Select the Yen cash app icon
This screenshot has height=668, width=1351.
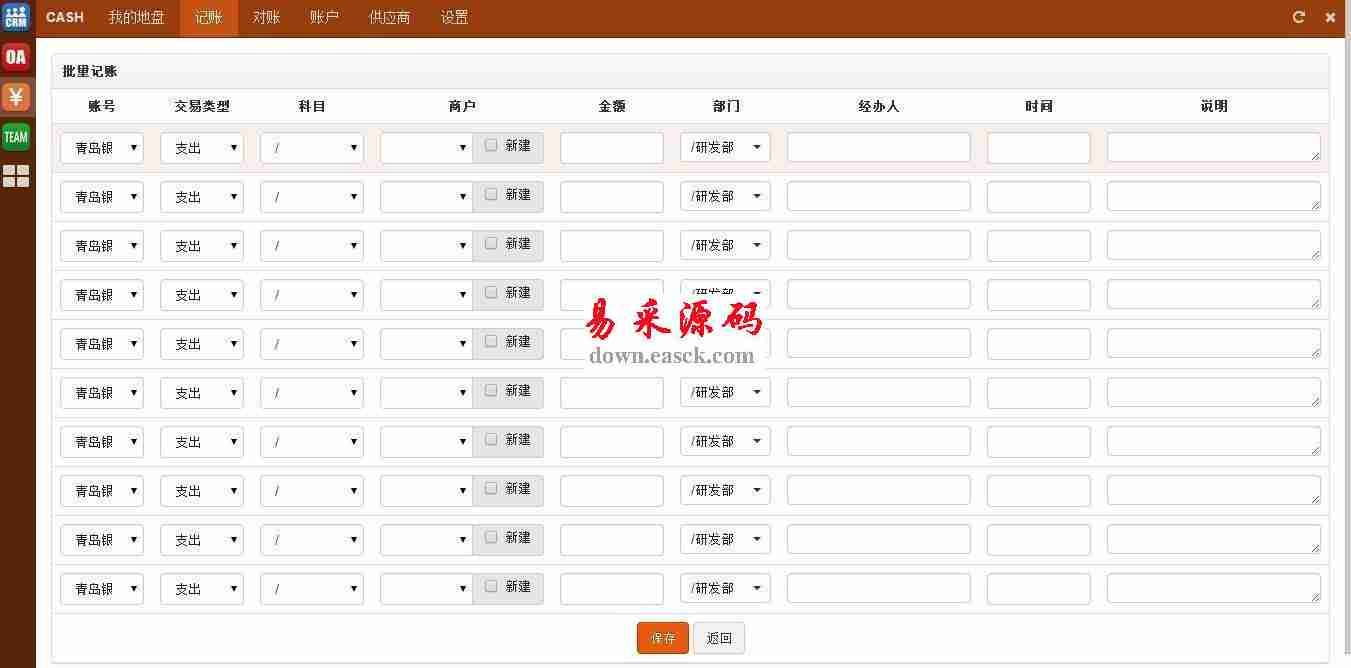pyautogui.click(x=16, y=97)
